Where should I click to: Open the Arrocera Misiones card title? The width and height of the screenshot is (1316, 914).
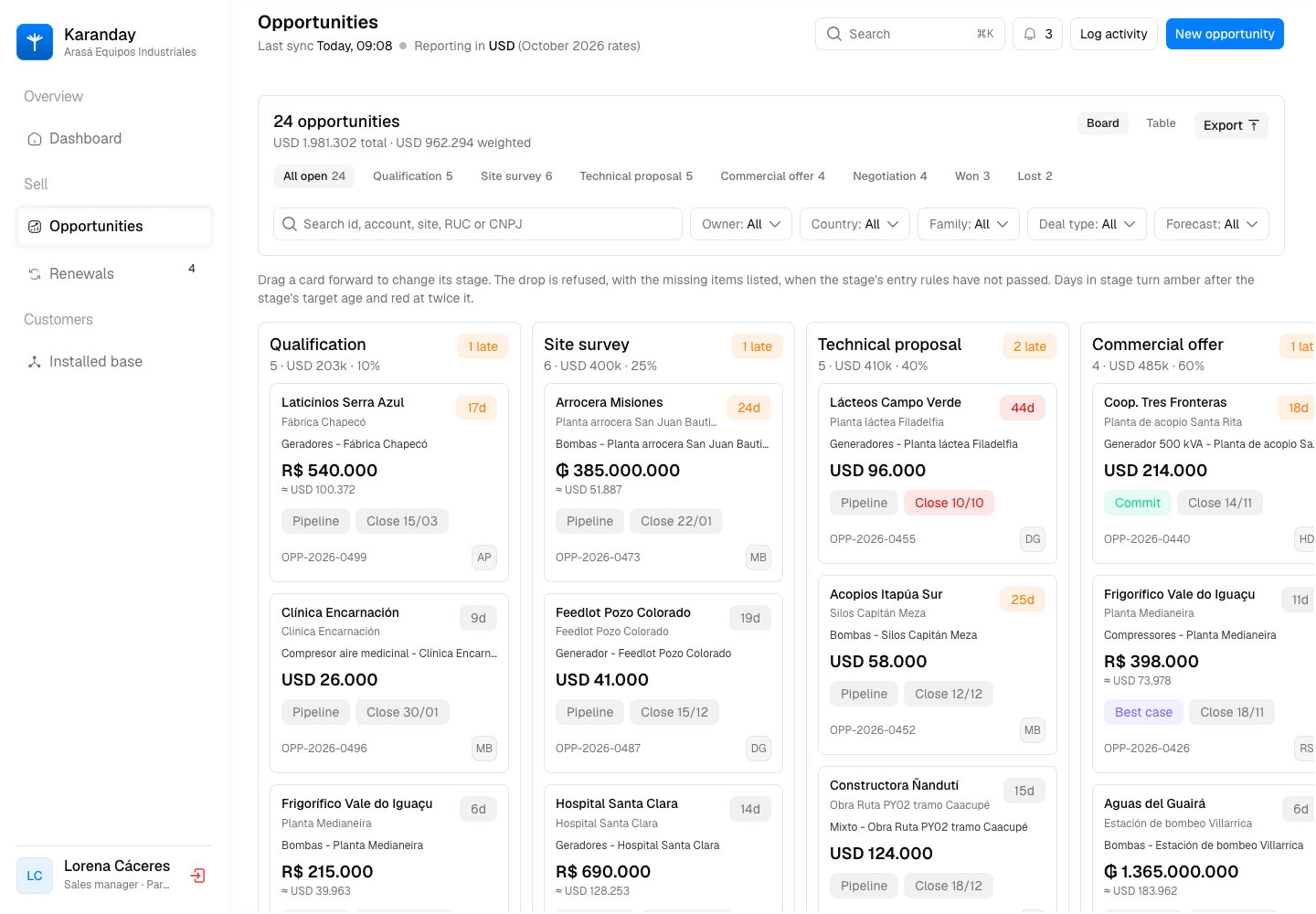click(x=609, y=402)
